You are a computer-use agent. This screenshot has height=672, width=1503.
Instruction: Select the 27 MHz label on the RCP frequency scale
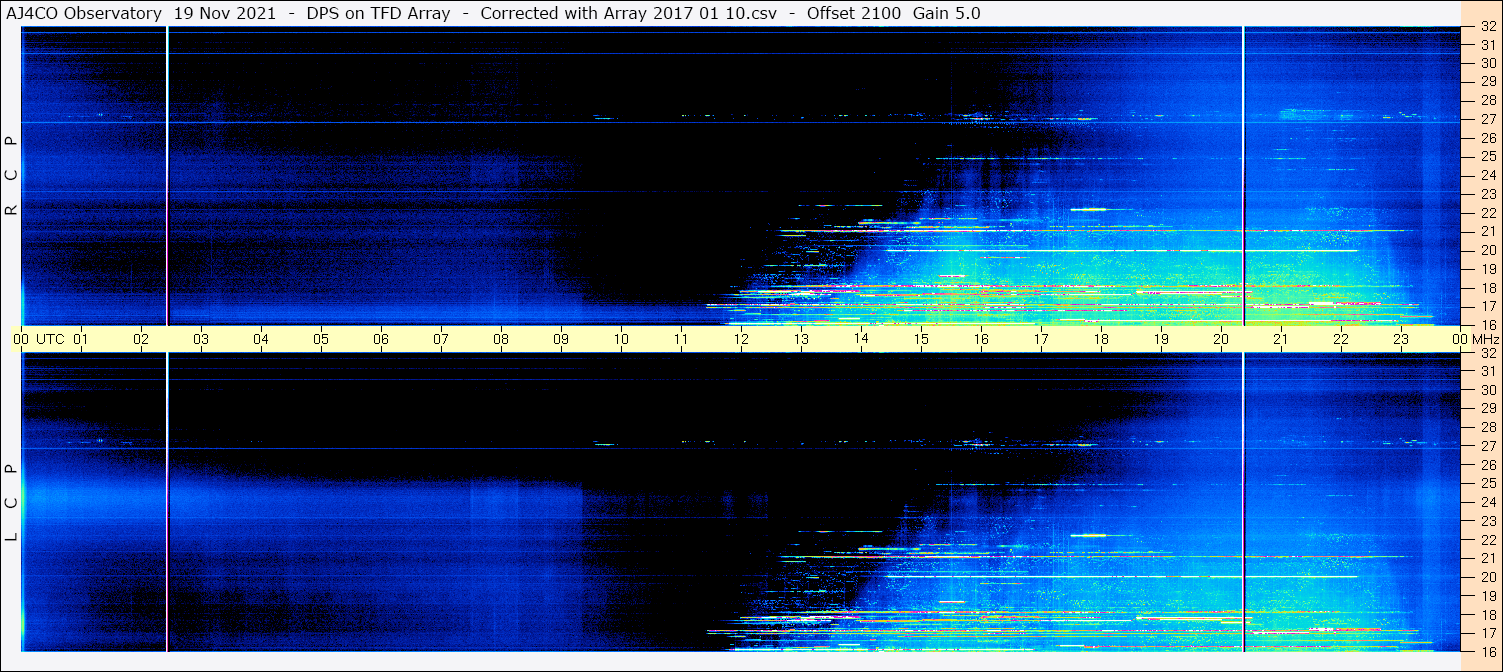point(1487,119)
